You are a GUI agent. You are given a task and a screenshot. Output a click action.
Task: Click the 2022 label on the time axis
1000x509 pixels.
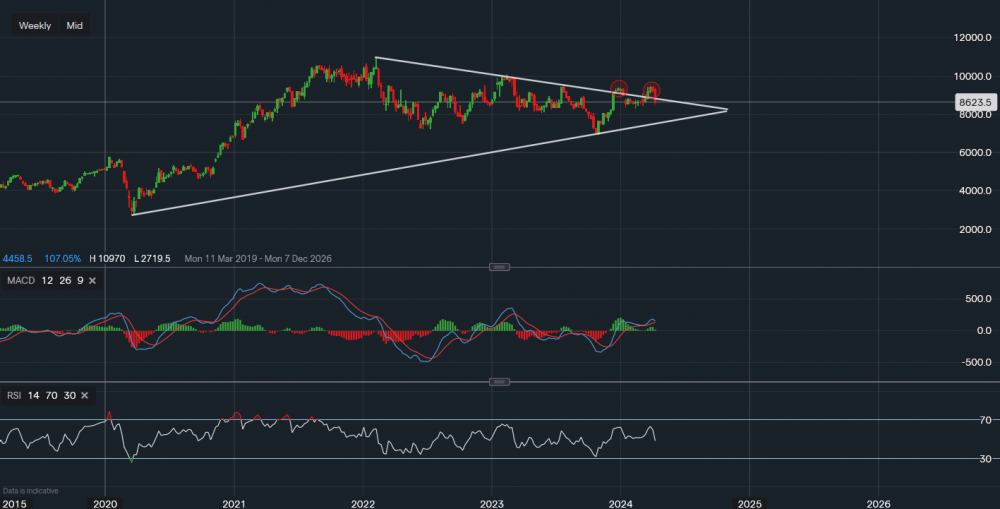click(363, 503)
